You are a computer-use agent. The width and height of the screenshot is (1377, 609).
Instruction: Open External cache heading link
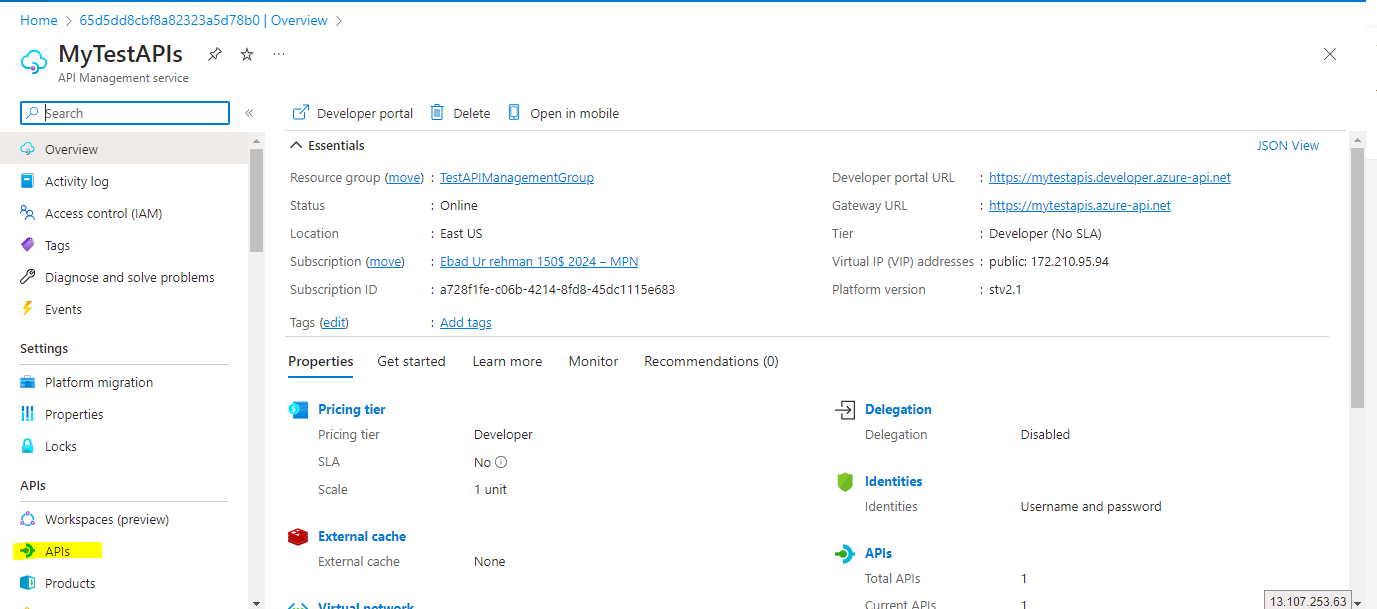pyautogui.click(x=362, y=536)
